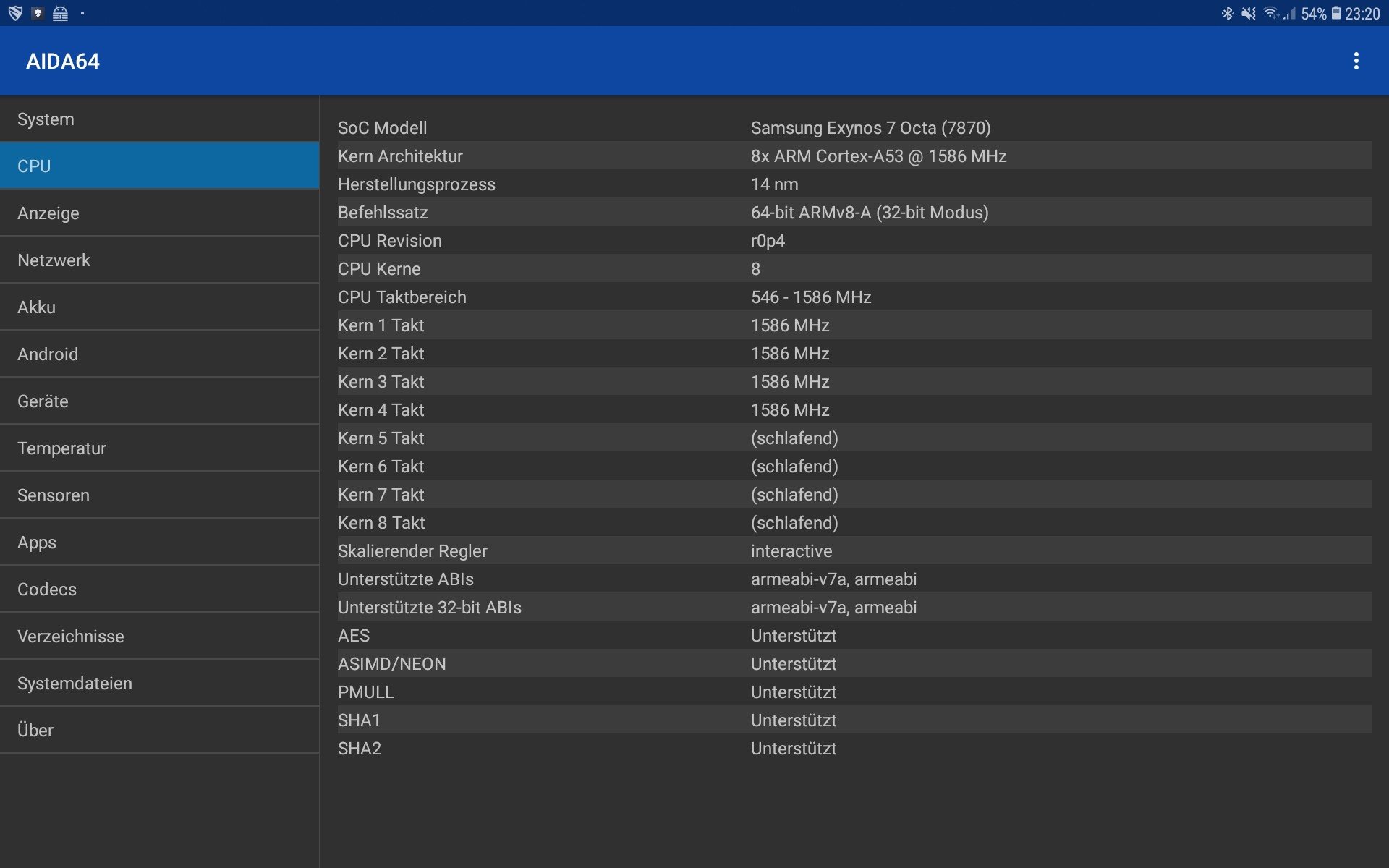1389x868 pixels.
Task: Select the SoC Modell row
Action: [x=854, y=128]
